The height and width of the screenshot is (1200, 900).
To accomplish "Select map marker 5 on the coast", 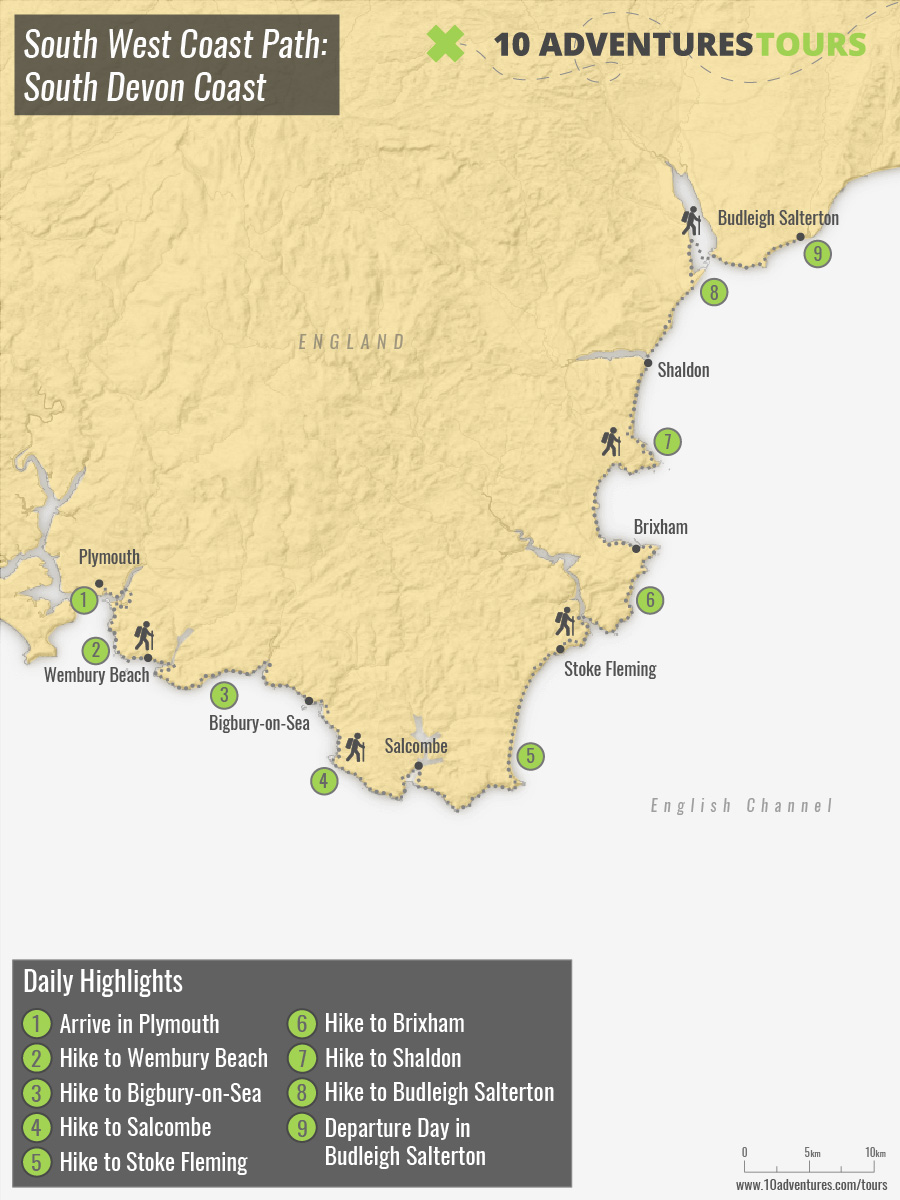I will 531,756.
